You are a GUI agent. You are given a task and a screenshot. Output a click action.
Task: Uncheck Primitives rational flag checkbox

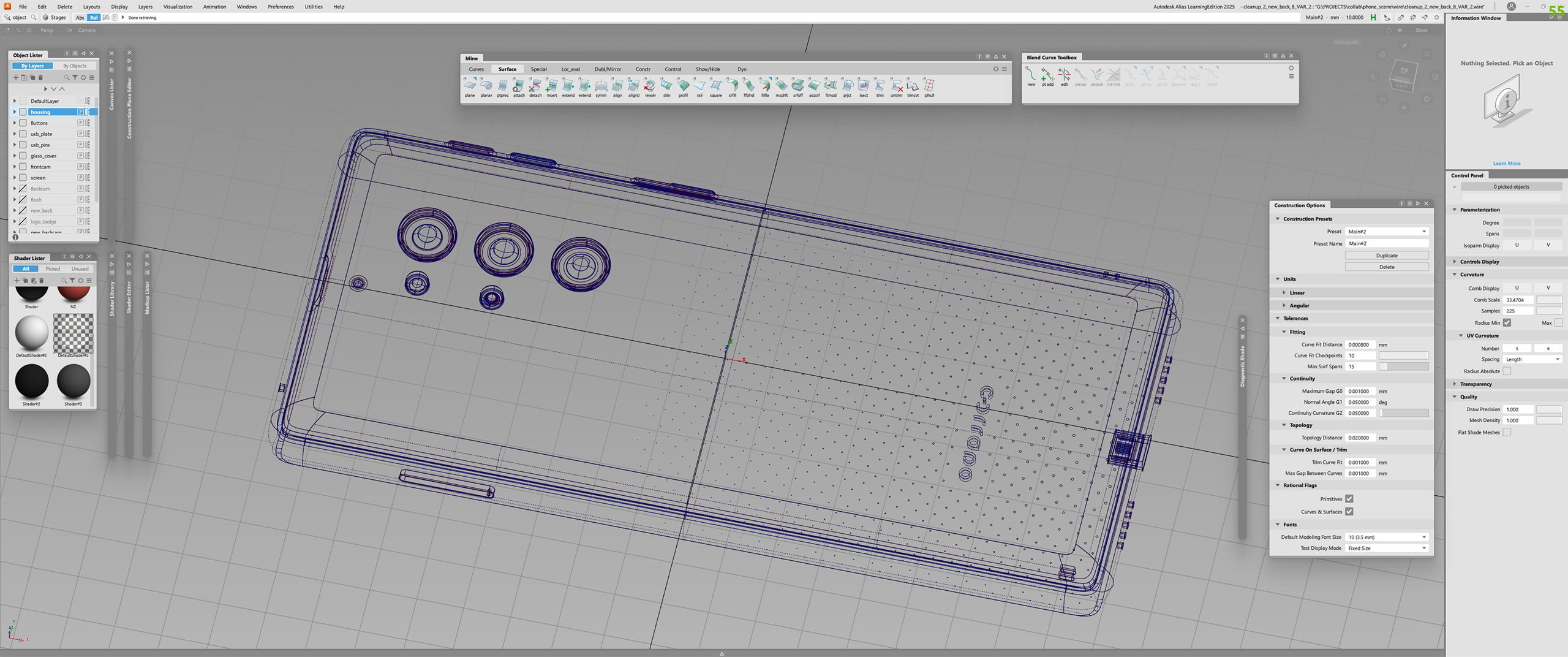(1349, 499)
